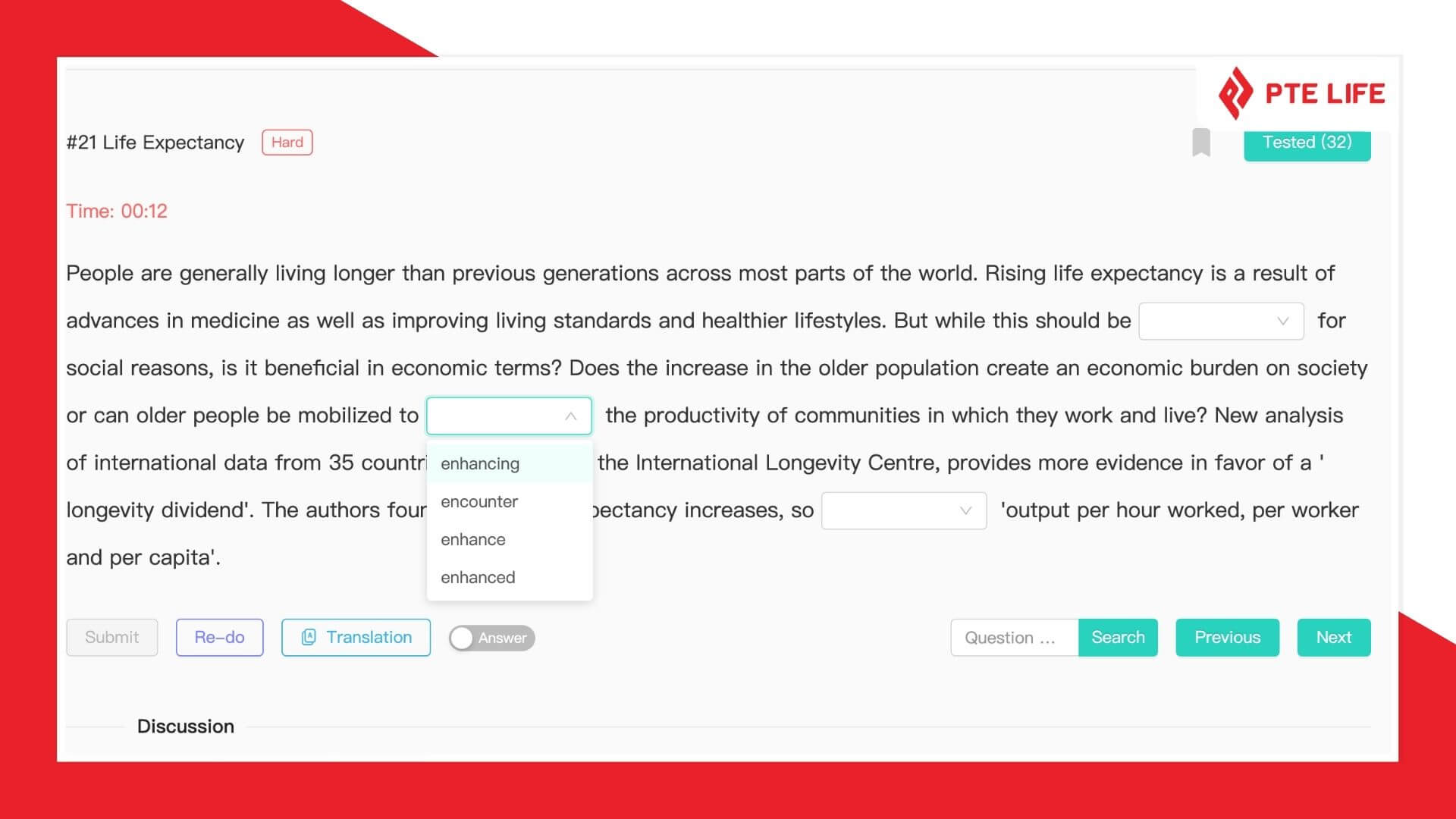Click the 'Time: 00:12' timer text
The height and width of the screenshot is (819, 1456).
[117, 211]
